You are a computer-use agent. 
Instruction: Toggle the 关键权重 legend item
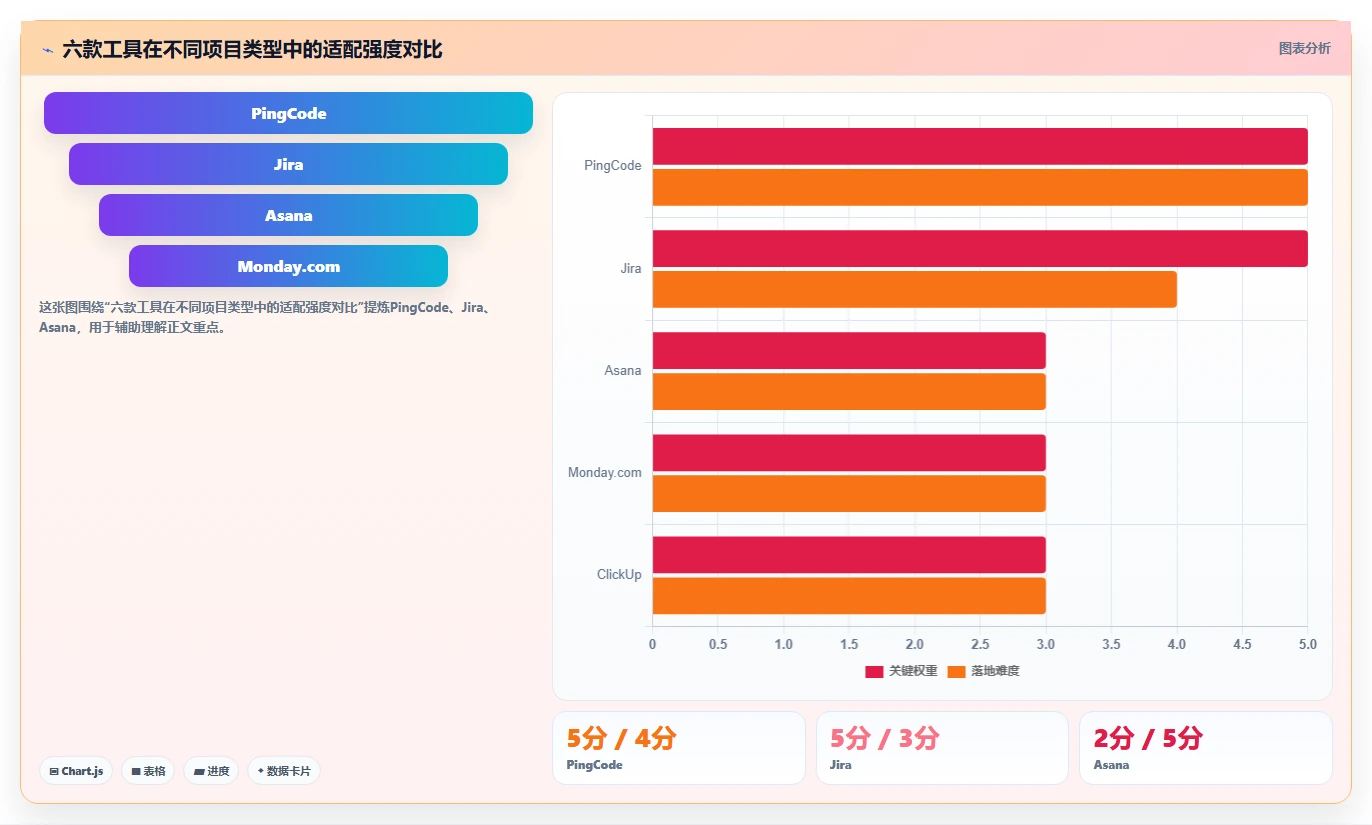click(x=901, y=671)
